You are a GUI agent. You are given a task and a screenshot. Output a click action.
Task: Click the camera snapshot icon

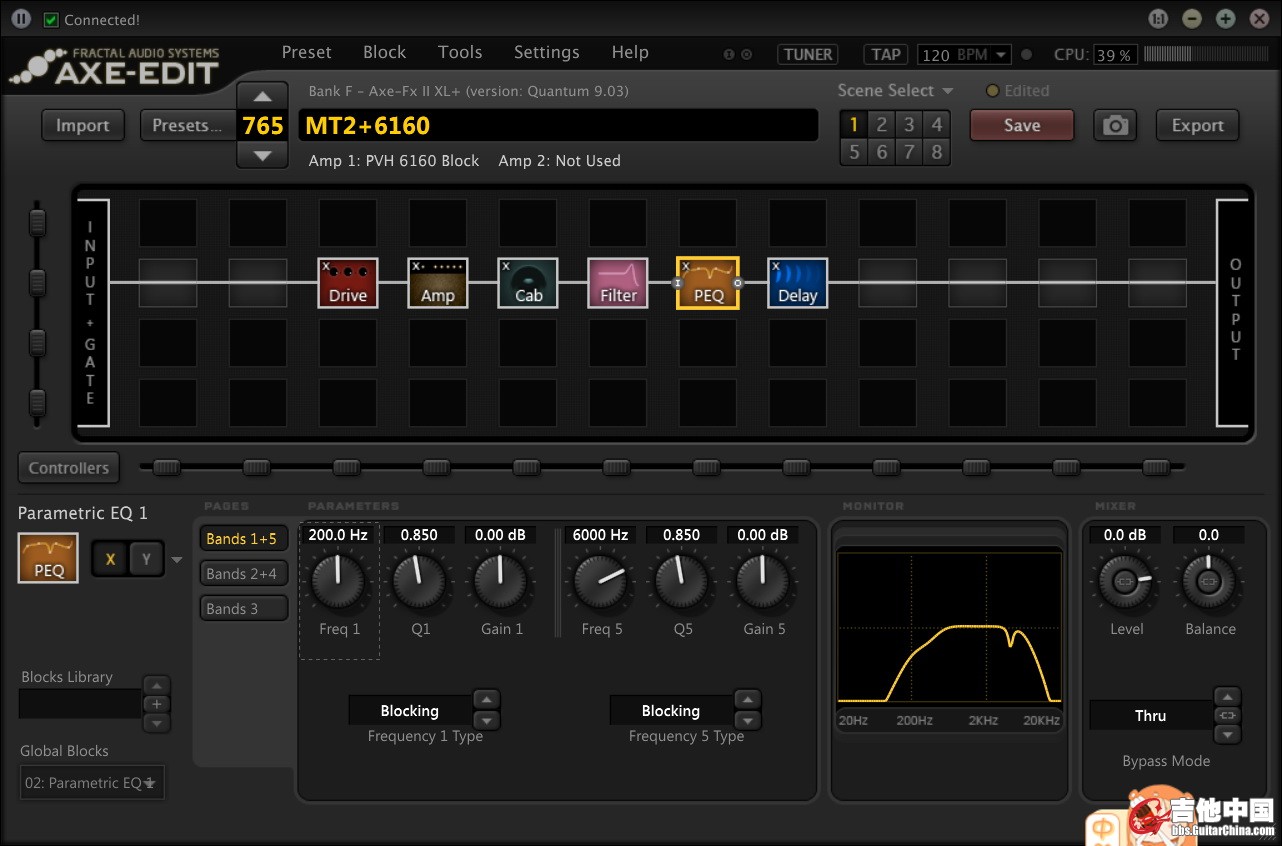click(1115, 126)
